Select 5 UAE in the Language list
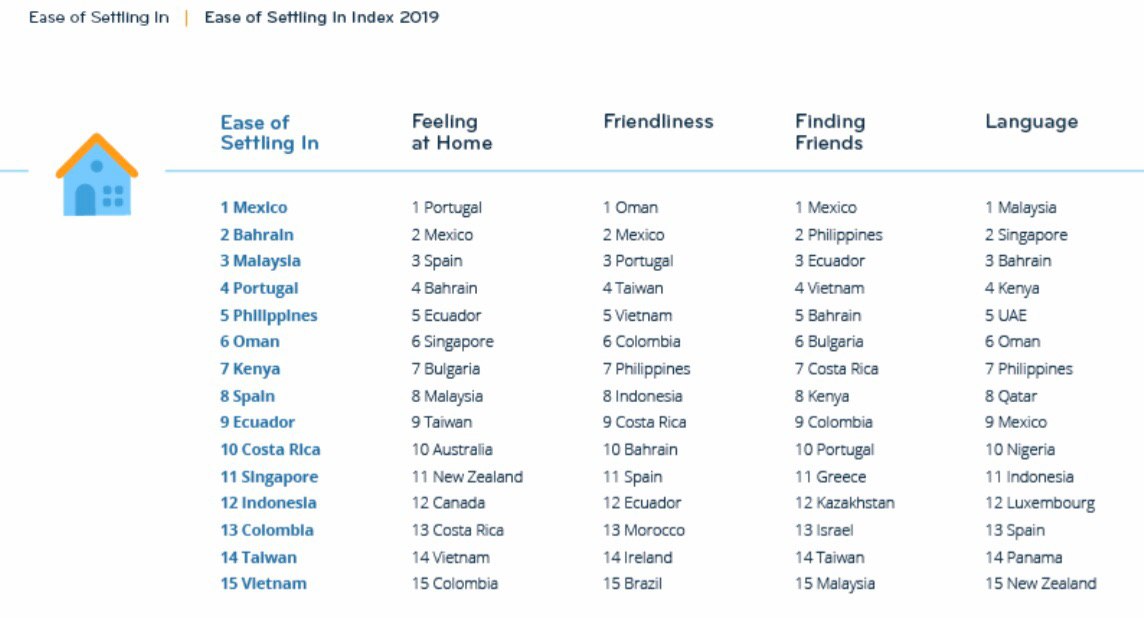Image resolution: width=1144 pixels, height=618 pixels. (x=1006, y=316)
